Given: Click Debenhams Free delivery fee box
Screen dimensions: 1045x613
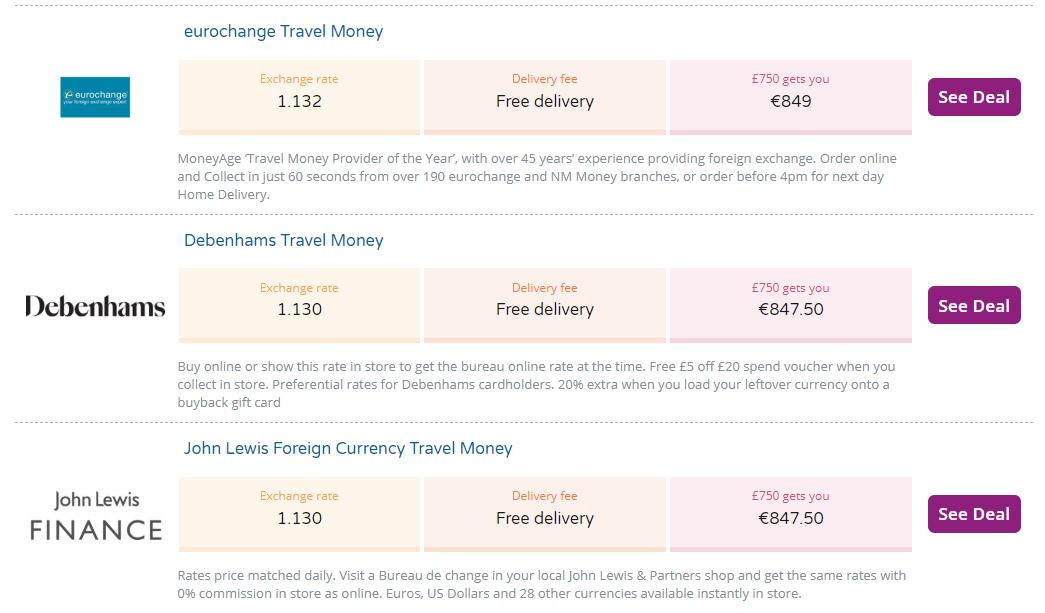Looking at the screenshot, I should 544,305.
